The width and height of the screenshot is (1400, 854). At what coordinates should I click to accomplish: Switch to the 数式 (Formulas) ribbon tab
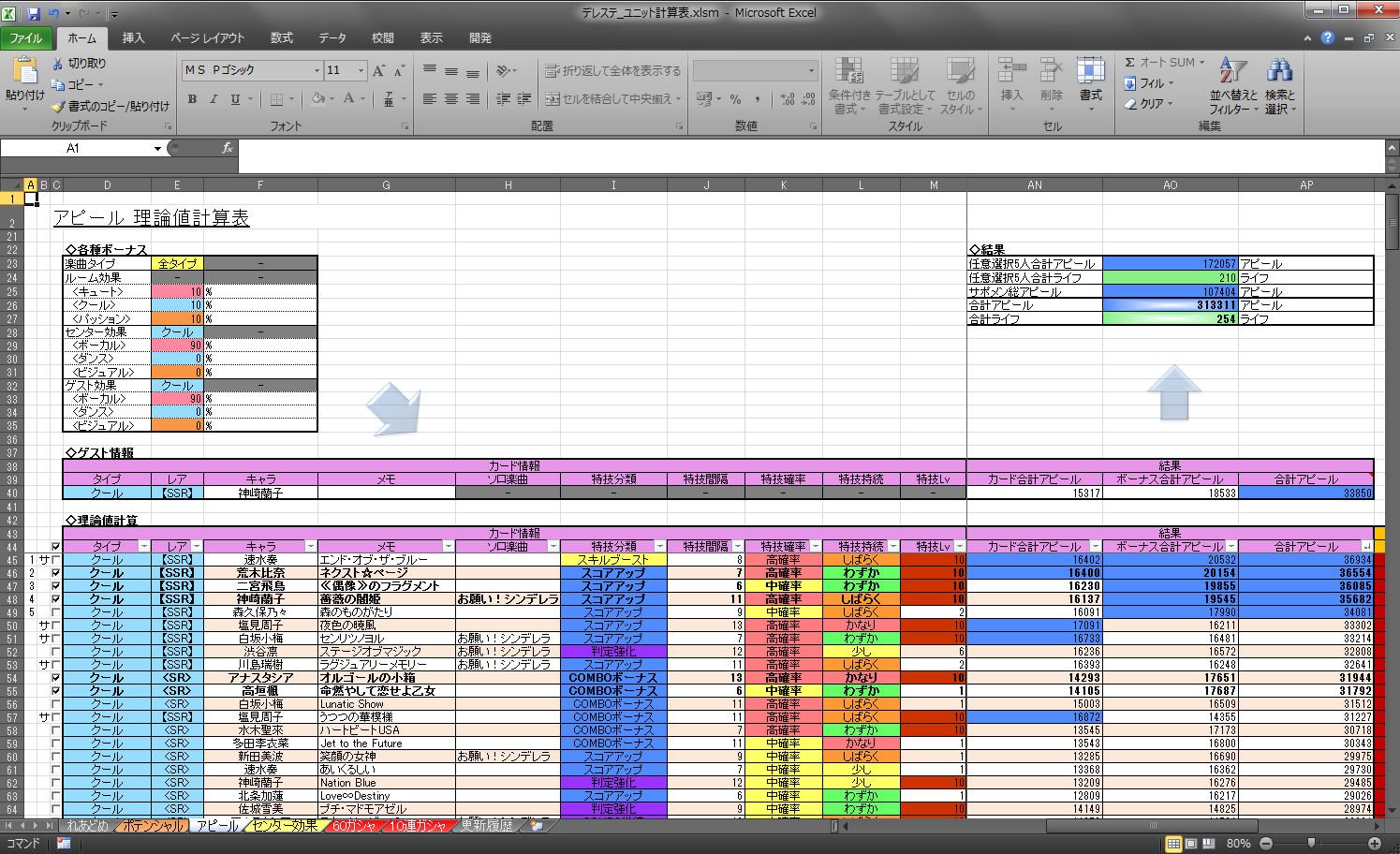[x=282, y=38]
